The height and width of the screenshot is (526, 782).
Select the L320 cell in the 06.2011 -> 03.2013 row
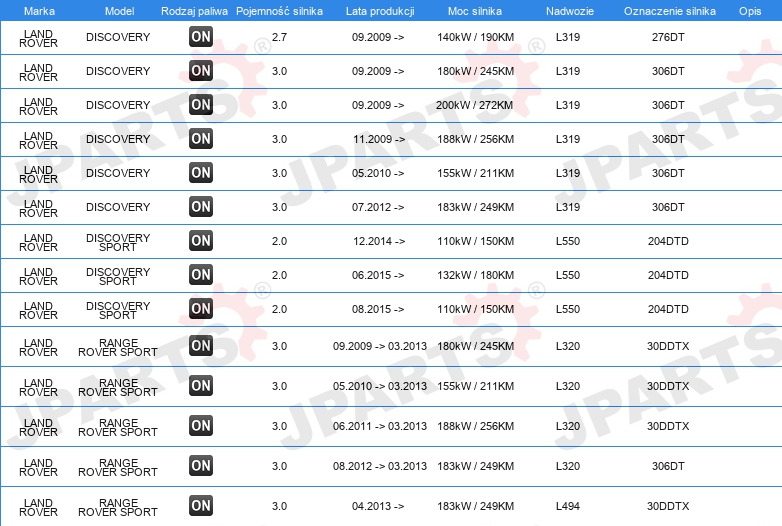pyautogui.click(x=568, y=426)
